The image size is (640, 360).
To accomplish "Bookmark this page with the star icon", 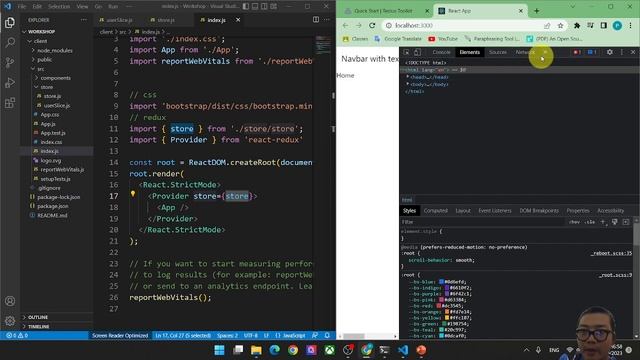I will pyautogui.click(x=560, y=25).
